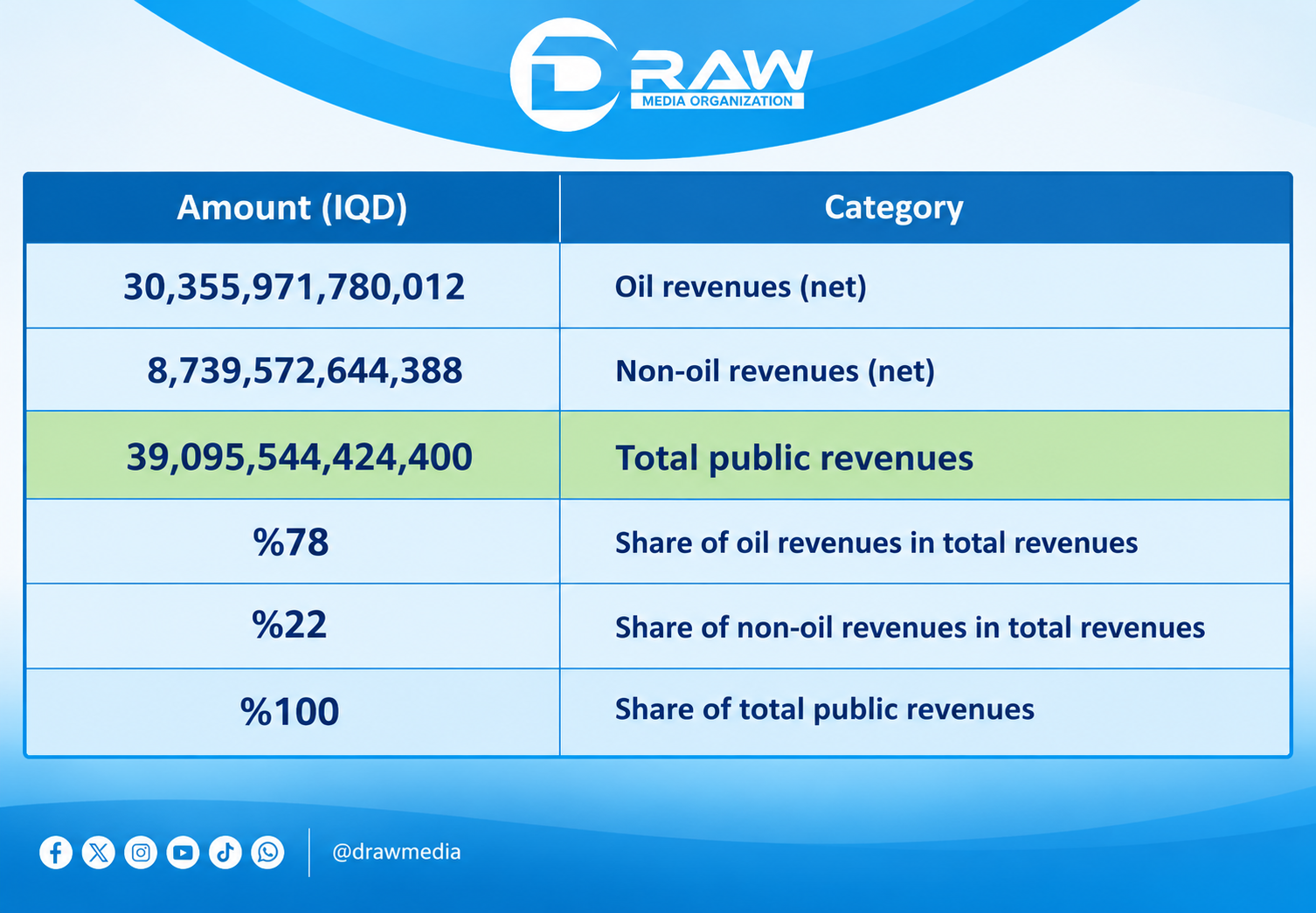Select Share of non-oil revenues row label
The width and height of the screenshot is (1316, 913).
click(x=910, y=627)
